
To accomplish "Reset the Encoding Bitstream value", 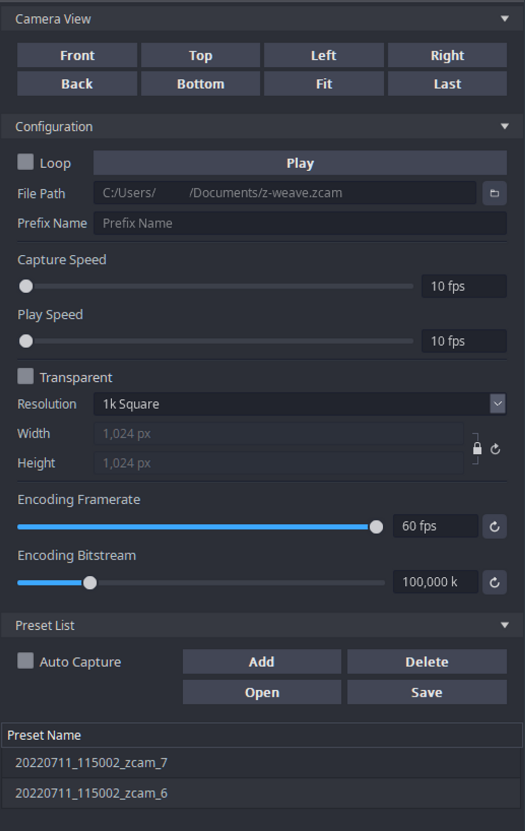I will pyautogui.click(x=494, y=582).
